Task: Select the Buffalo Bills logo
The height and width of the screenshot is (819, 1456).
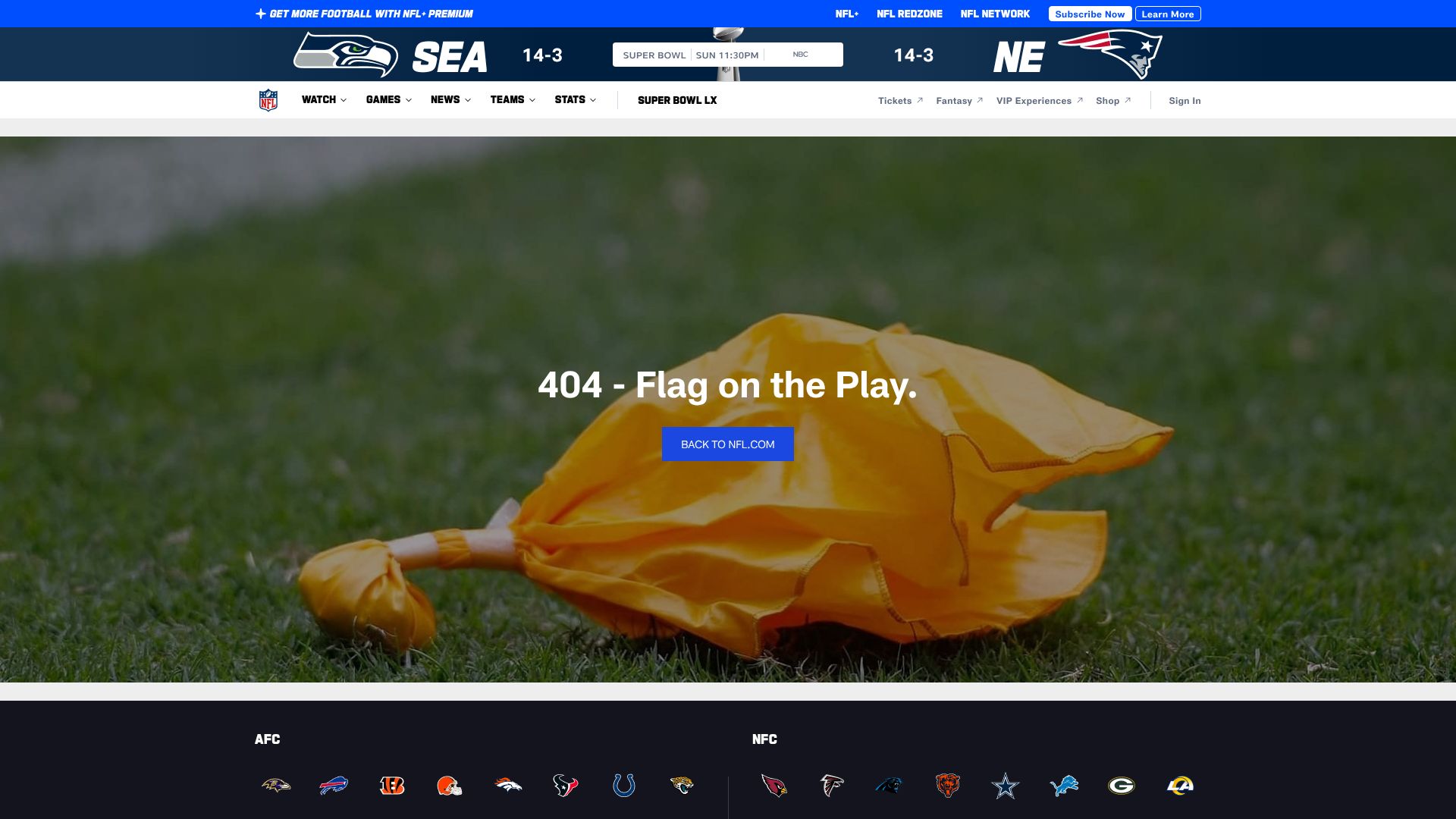Action: [x=334, y=786]
